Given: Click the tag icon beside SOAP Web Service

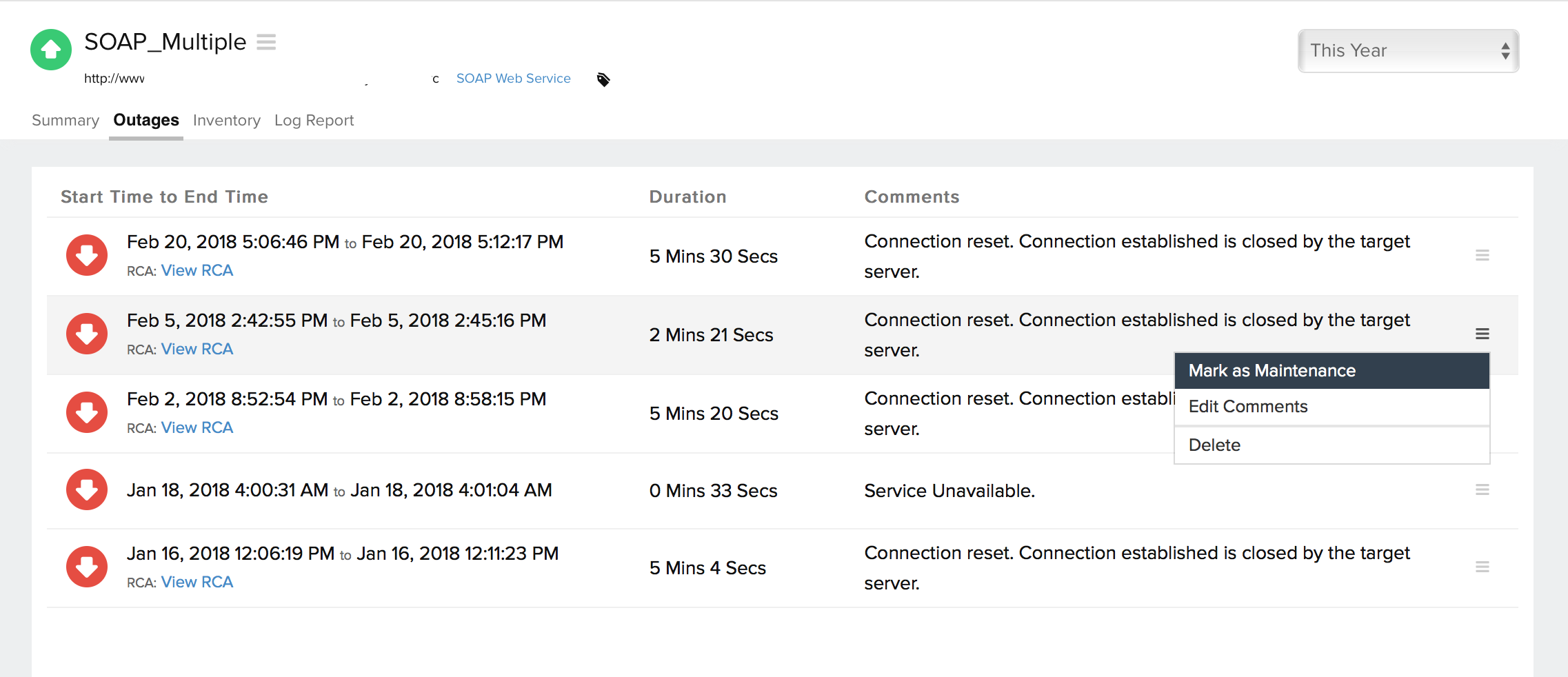Looking at the screenshot, I should point(603,80).
